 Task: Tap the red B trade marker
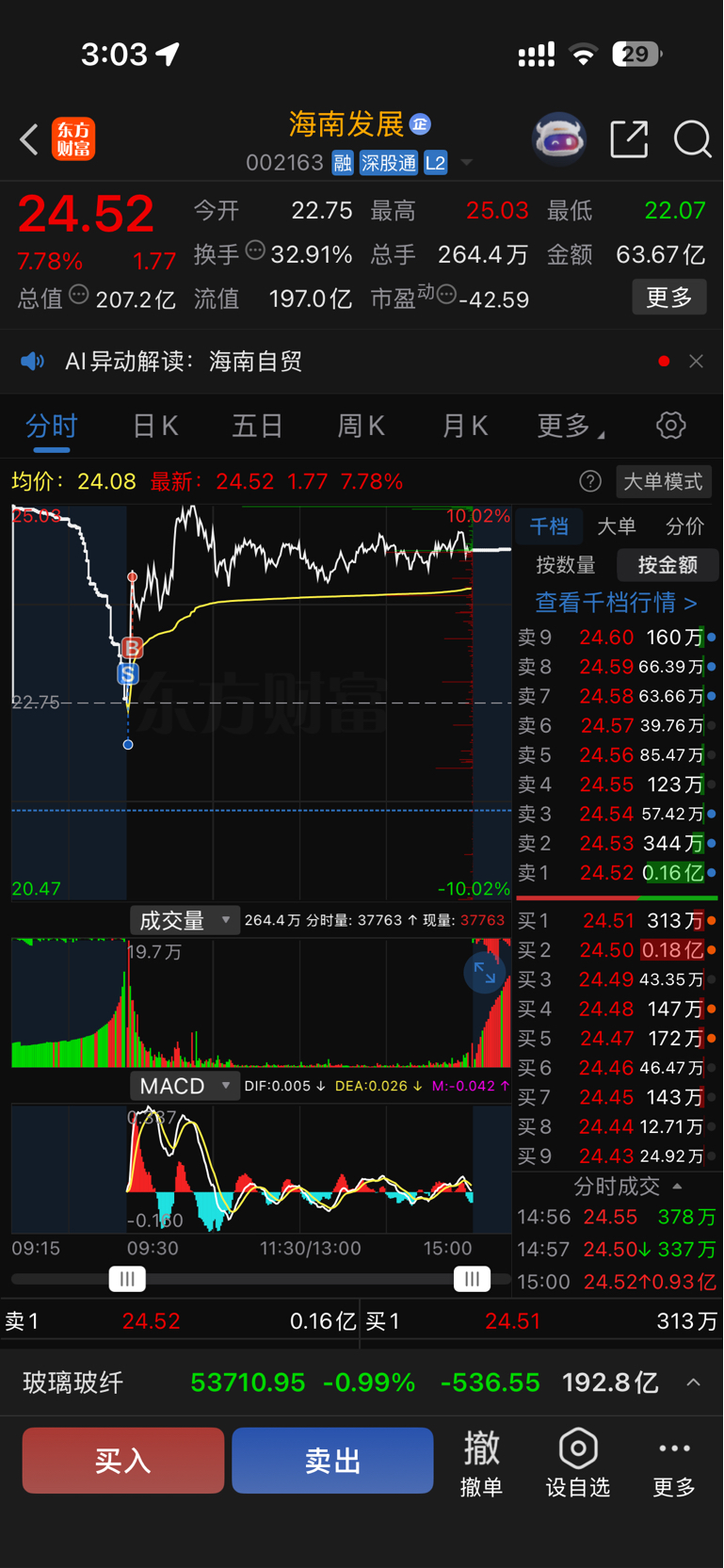tap(132, 648)
